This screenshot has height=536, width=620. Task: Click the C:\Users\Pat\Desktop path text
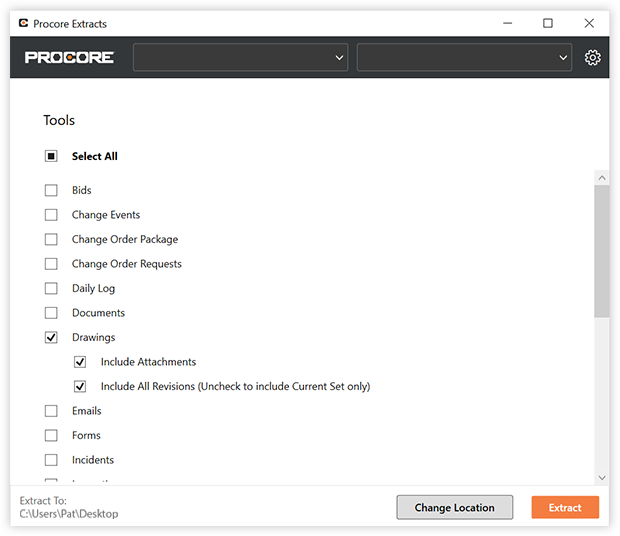(x=69, y=514)
